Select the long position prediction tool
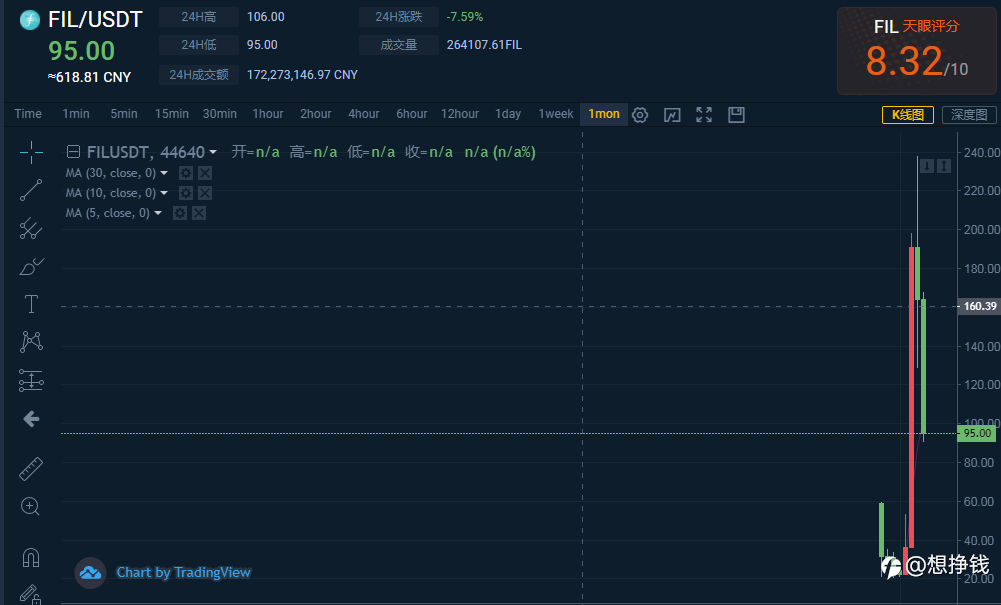 tap(31, 380)
